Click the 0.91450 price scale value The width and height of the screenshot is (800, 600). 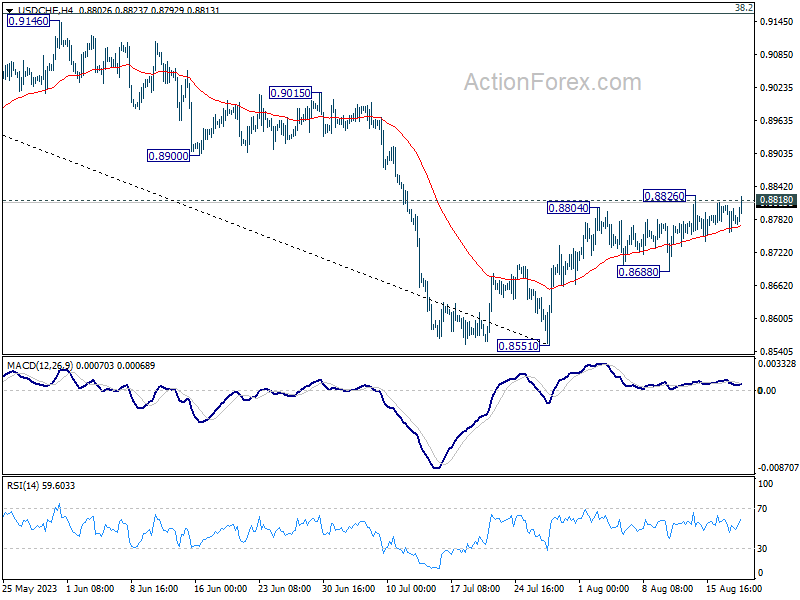776,21
